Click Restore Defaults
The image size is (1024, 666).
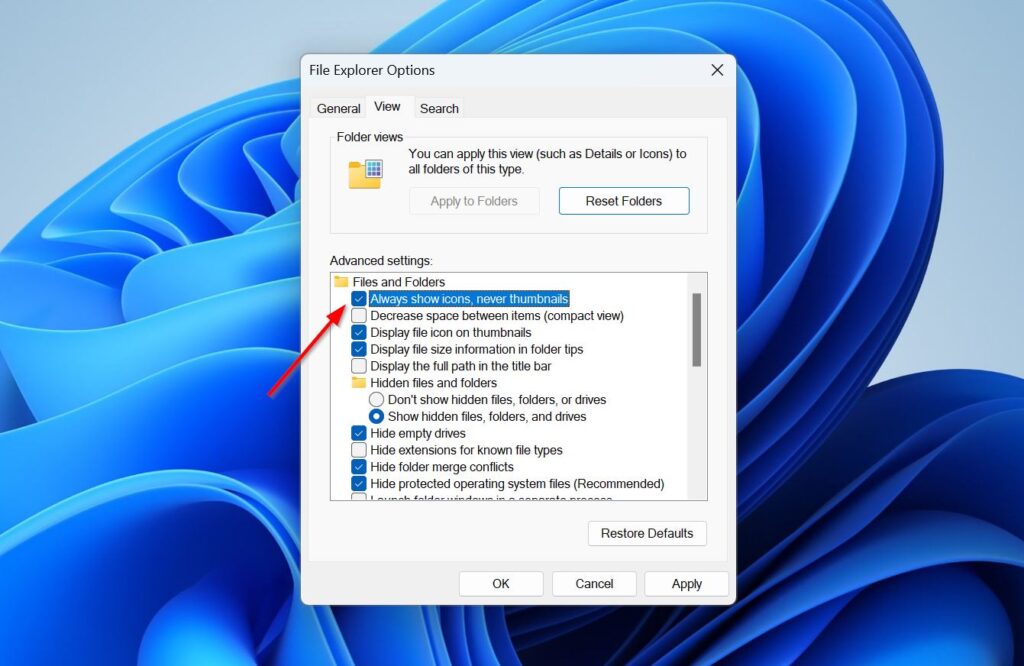(647, 533)
